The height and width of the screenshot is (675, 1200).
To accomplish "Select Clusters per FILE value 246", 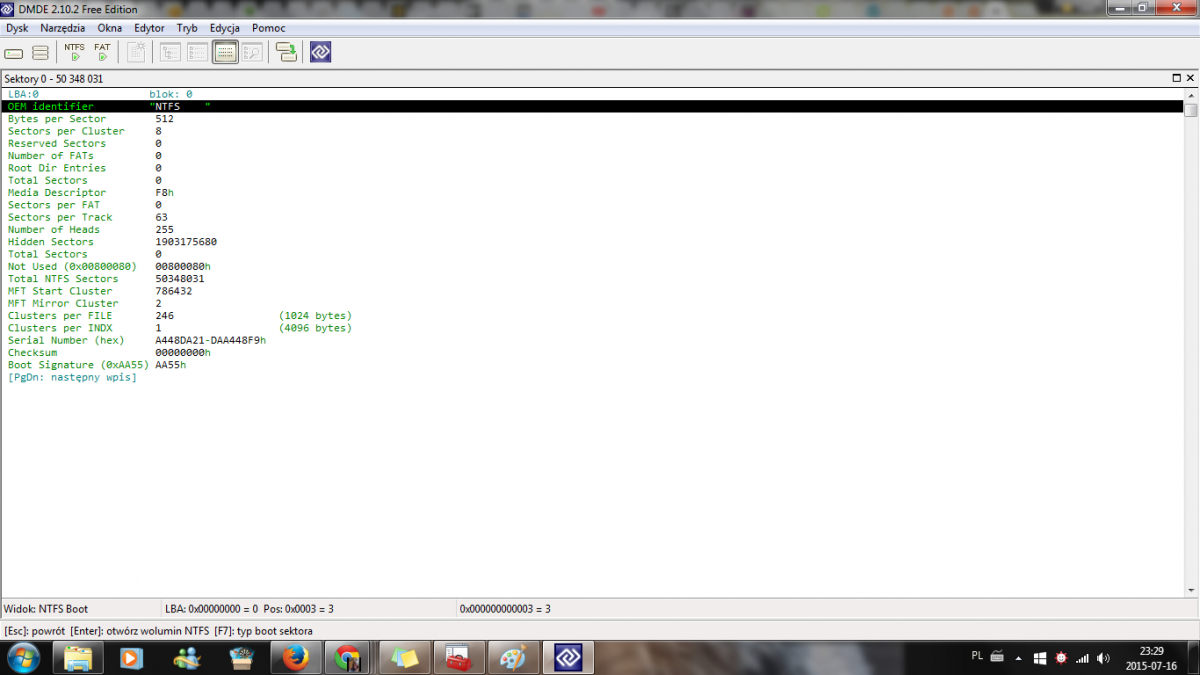I will tap(165, 316).
